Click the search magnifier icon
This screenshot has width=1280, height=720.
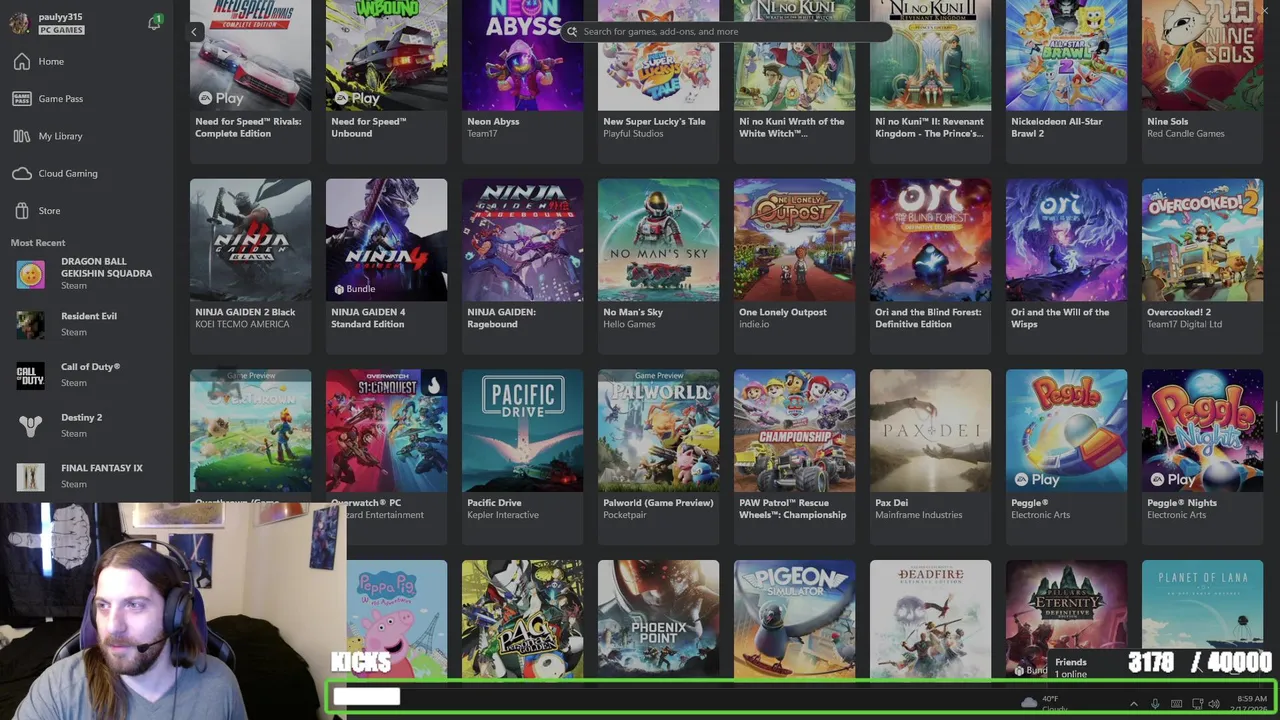[x=572, y=32]
